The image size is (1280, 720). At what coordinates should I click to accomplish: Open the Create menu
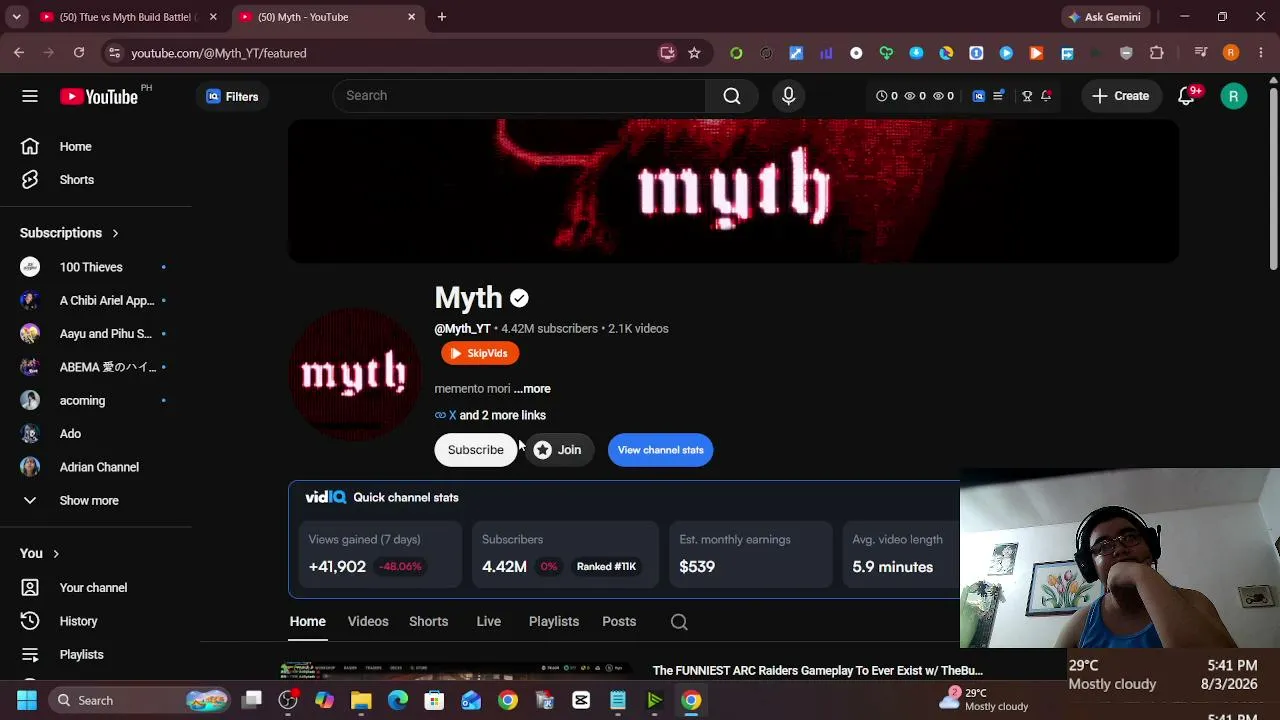tap(1121, 96)
